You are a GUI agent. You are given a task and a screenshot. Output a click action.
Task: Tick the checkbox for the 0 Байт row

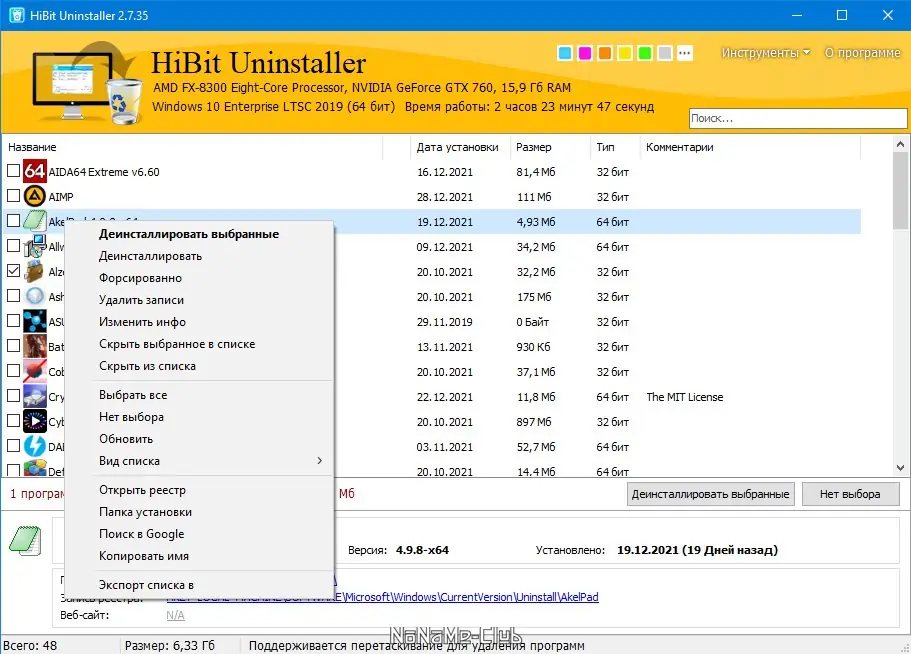13,321
